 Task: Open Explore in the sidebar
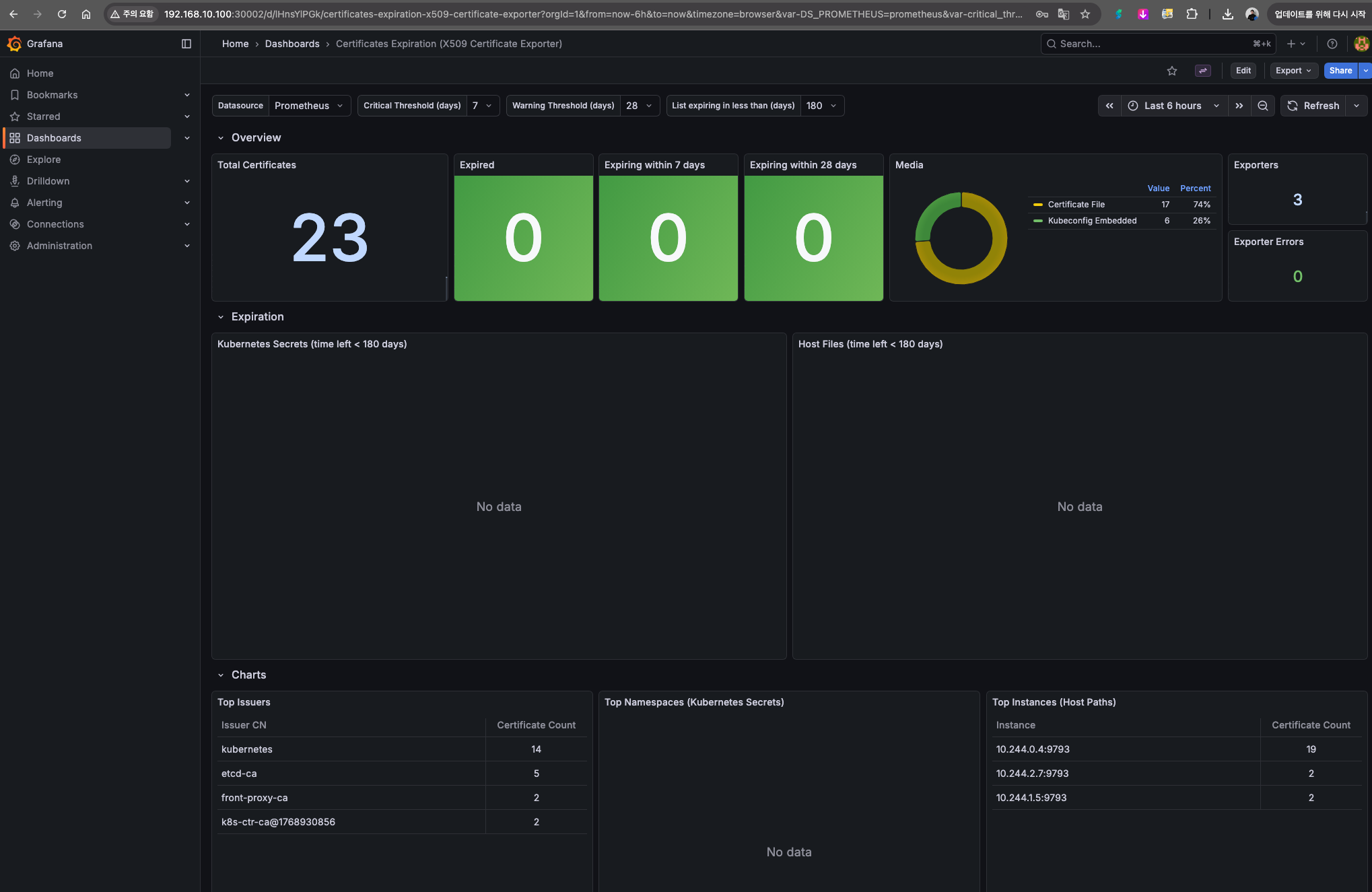tap(44, 160)
